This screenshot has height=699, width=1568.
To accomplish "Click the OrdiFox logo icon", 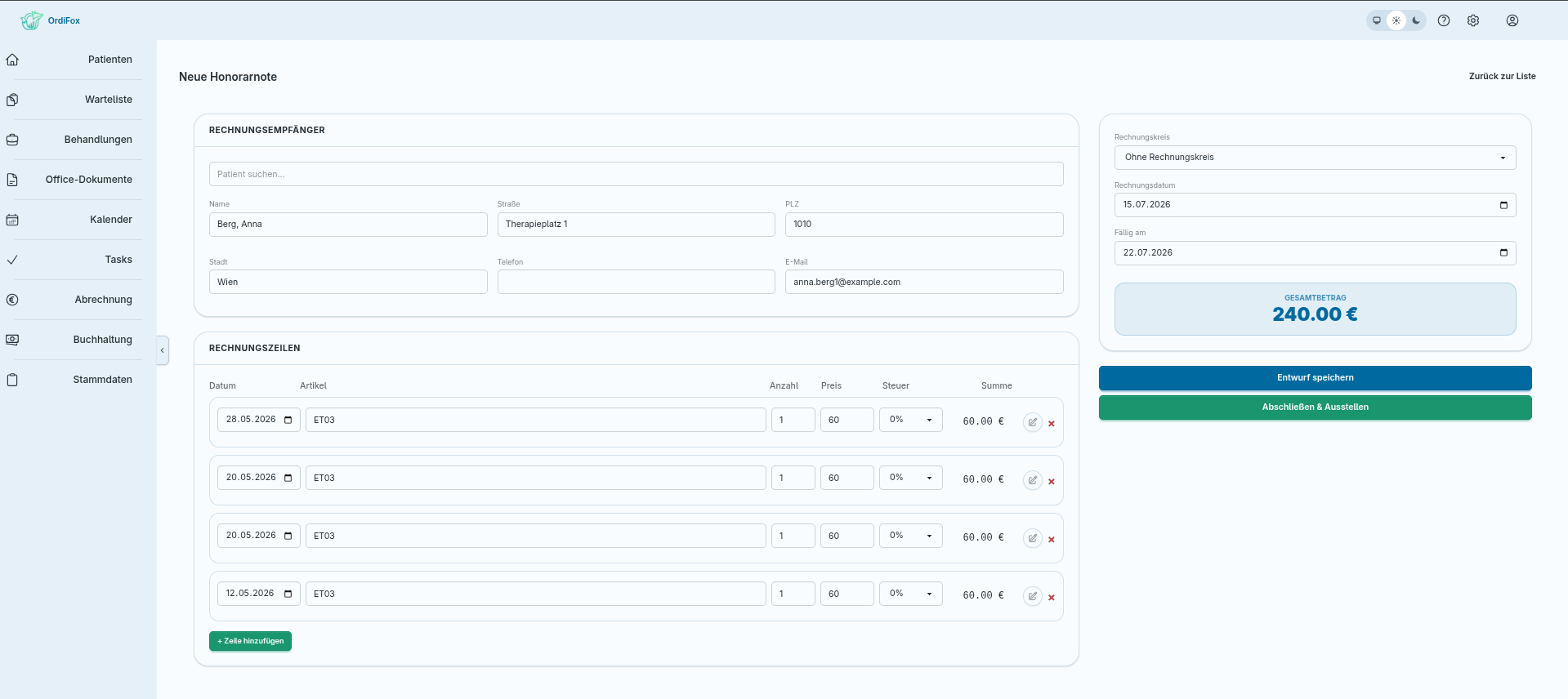I will click(31, 20).
